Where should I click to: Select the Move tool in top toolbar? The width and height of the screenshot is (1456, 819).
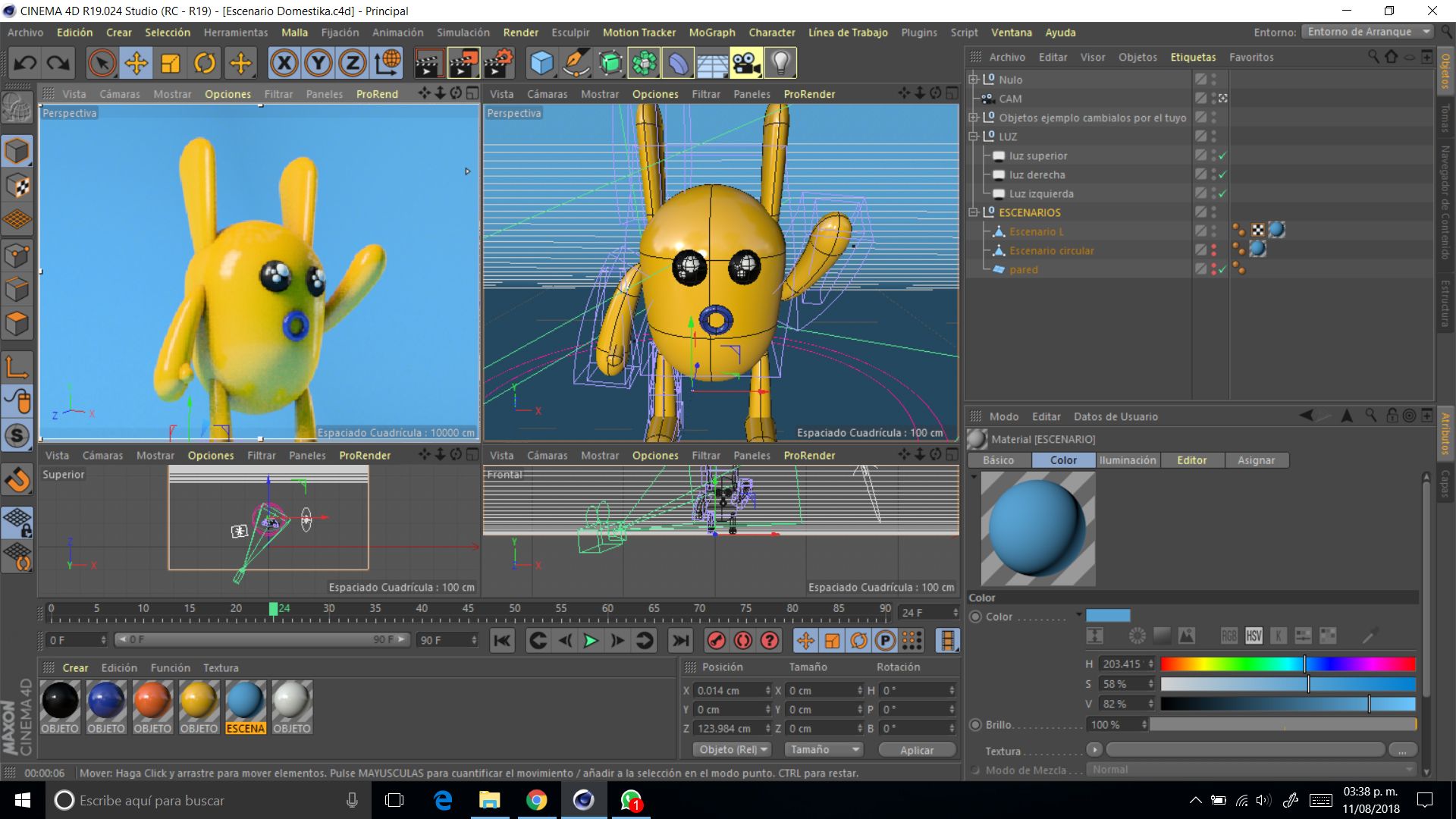[x=136, y=63]
